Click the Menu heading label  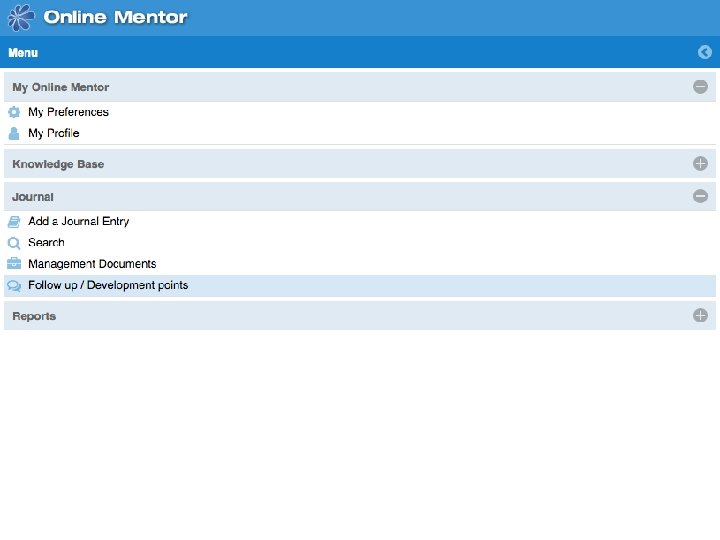click(x=23, y=53)
